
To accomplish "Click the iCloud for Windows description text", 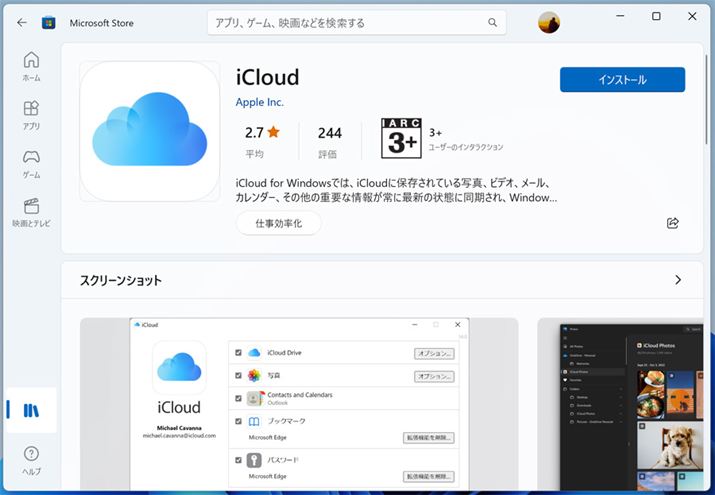I will (x=396, y=190).
